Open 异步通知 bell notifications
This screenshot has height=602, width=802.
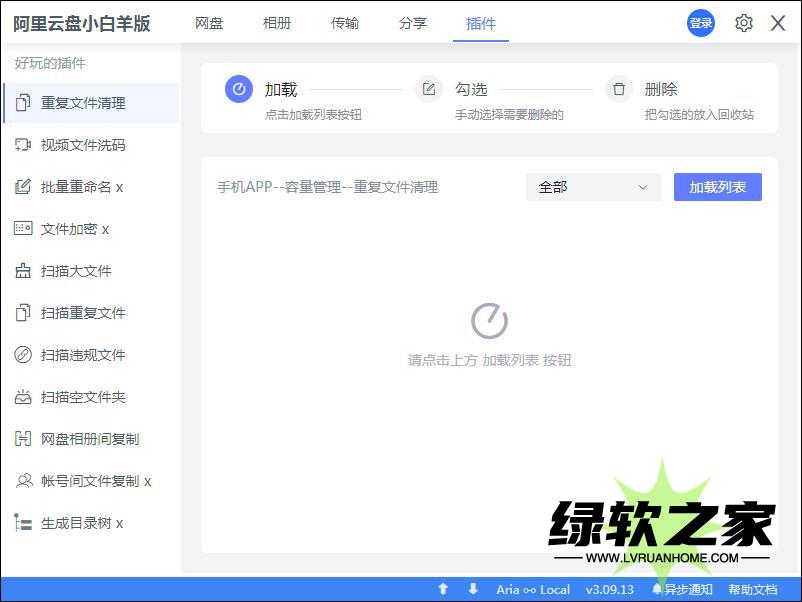[x=682, y=589]
